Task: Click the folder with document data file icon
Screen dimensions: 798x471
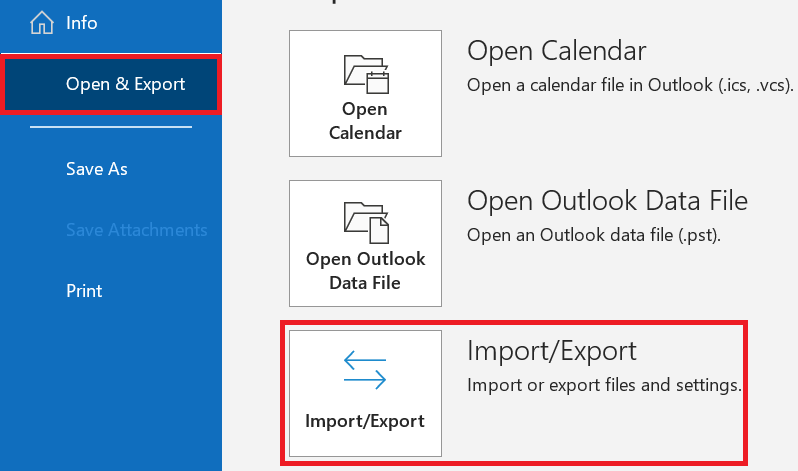Action: [x=365, y=222]
